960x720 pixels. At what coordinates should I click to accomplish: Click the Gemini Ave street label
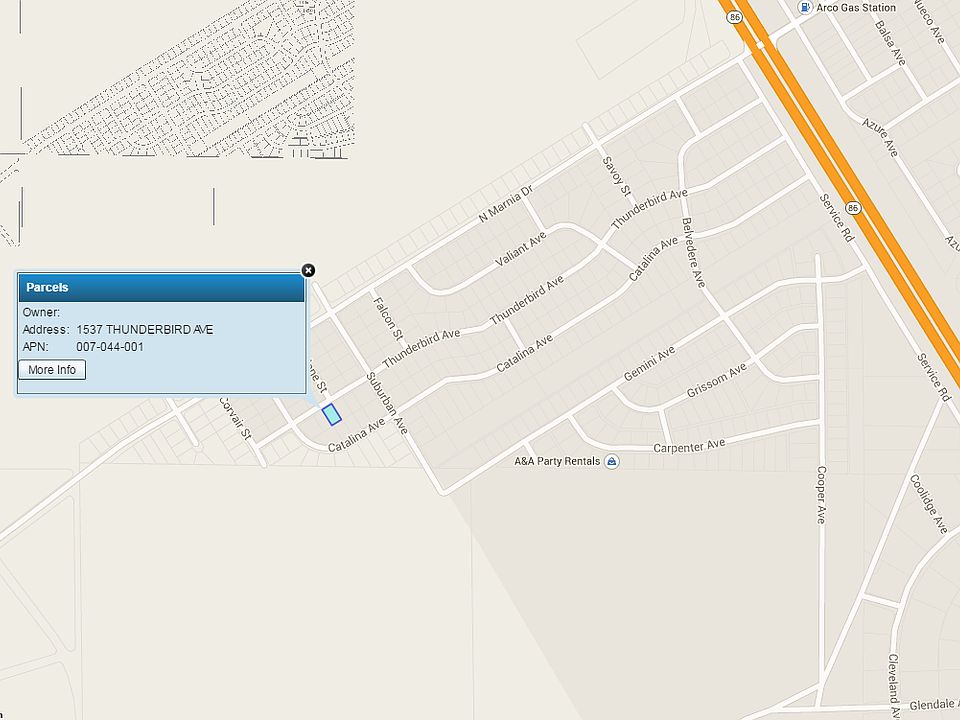(649, 363)
